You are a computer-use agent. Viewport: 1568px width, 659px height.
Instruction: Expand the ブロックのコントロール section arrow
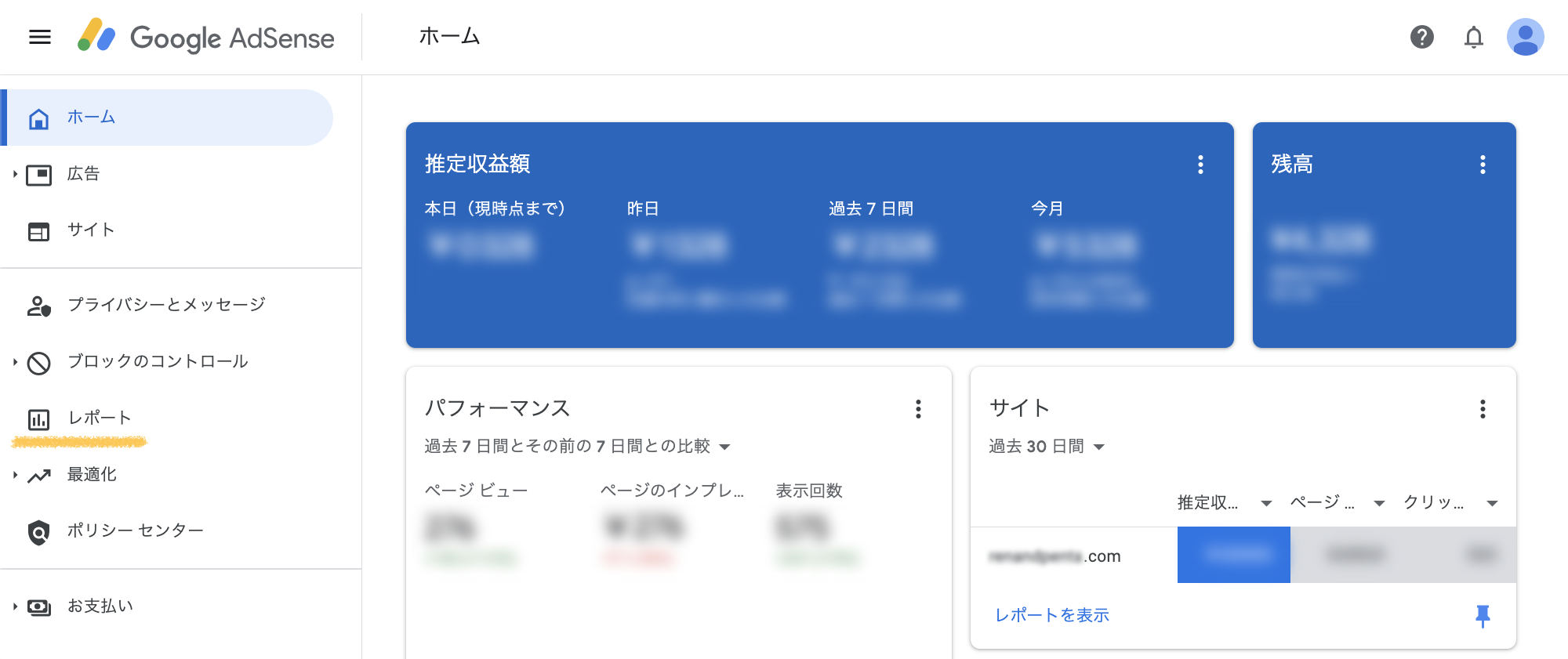coord(15,362)
